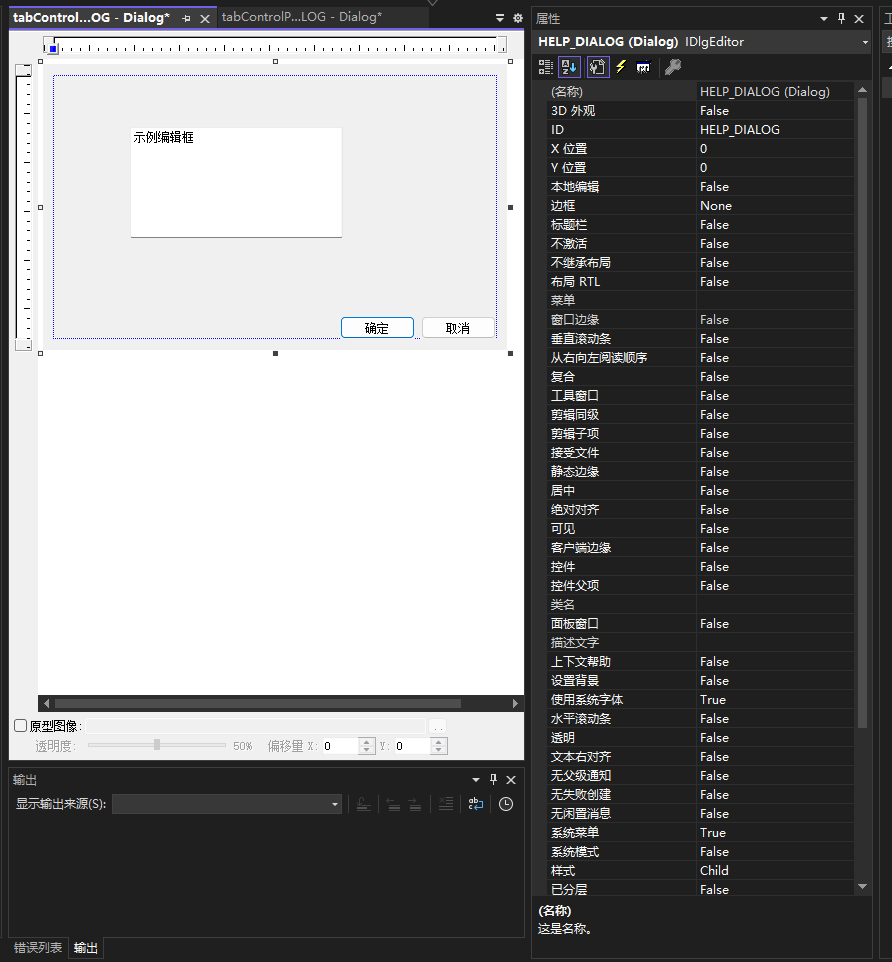Unpin the output window
This screenshot has width=892, height=962.
click(493, 779)
